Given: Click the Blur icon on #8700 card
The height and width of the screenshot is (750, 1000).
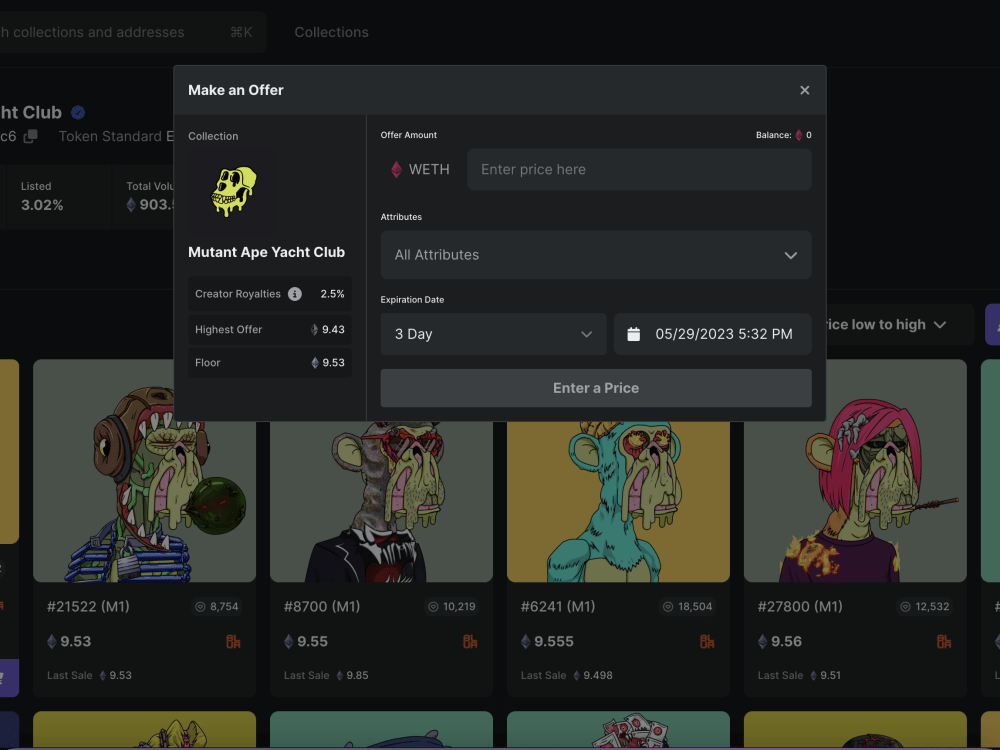Looking at the screenshot, I should coord(468,641).
